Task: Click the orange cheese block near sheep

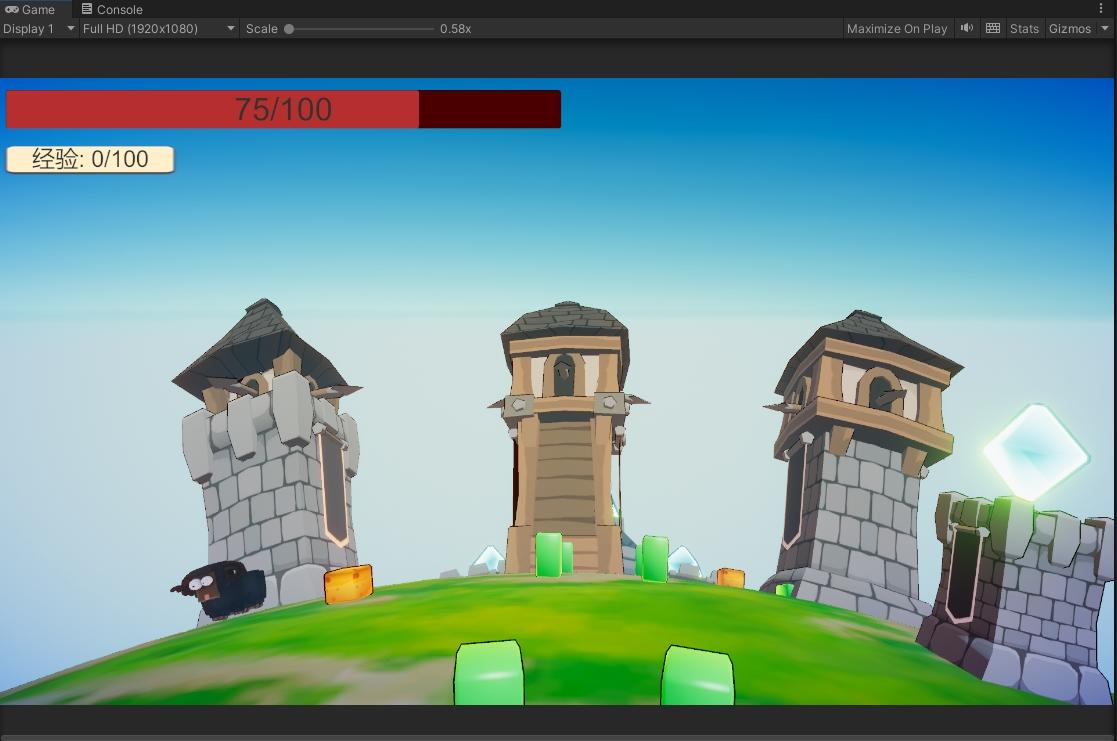Action: point(348,585)
